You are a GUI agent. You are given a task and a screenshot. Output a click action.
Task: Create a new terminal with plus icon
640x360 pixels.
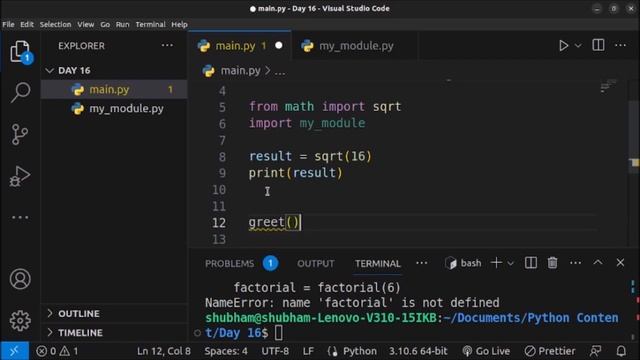[x=496, y=263]
